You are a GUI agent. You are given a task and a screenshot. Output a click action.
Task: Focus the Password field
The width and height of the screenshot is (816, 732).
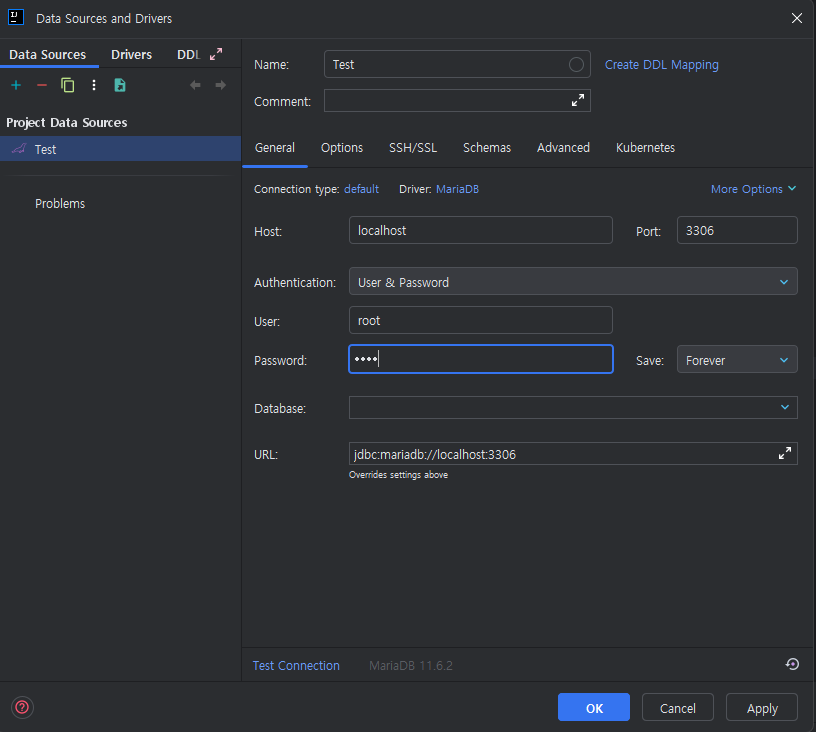point(480,359)
